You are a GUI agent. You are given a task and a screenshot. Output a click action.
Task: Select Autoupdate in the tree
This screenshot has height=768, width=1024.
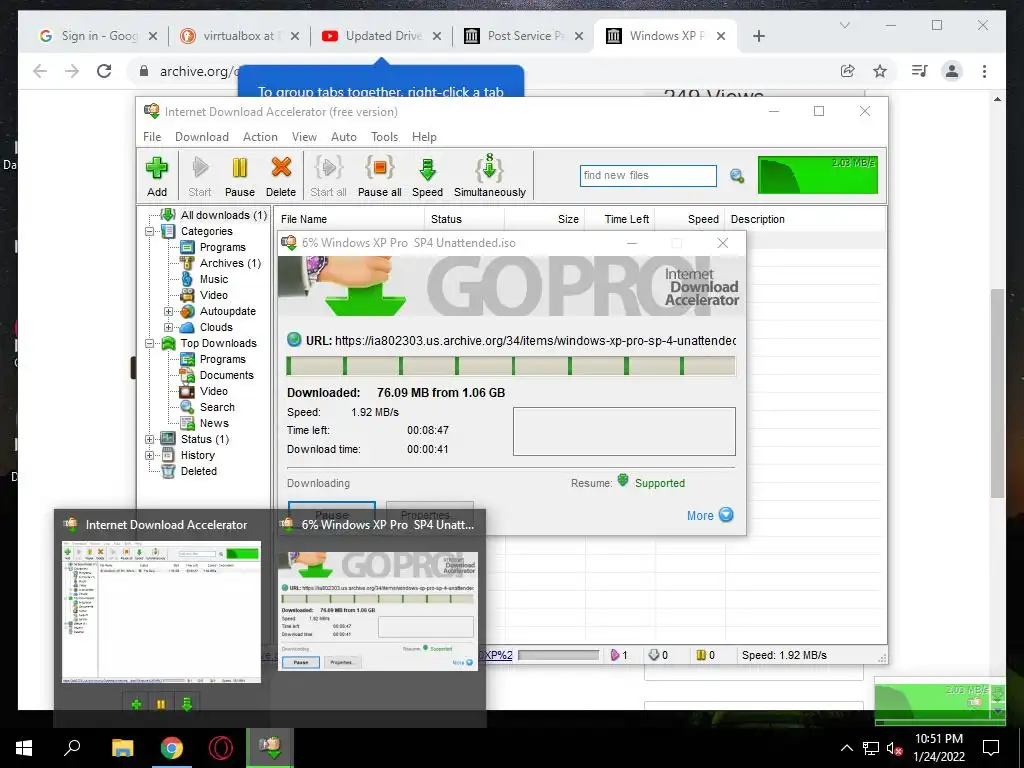227,311
